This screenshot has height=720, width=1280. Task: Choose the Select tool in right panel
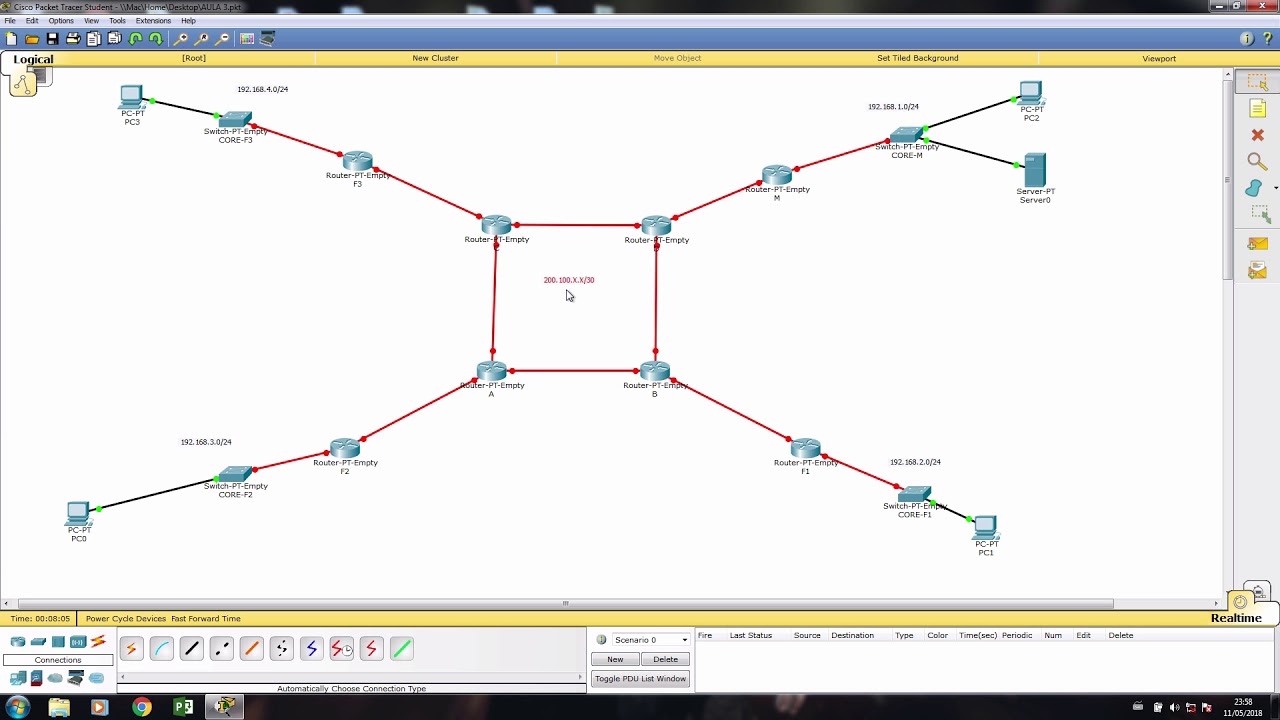pyautogui.click(x=1257, y=83)
